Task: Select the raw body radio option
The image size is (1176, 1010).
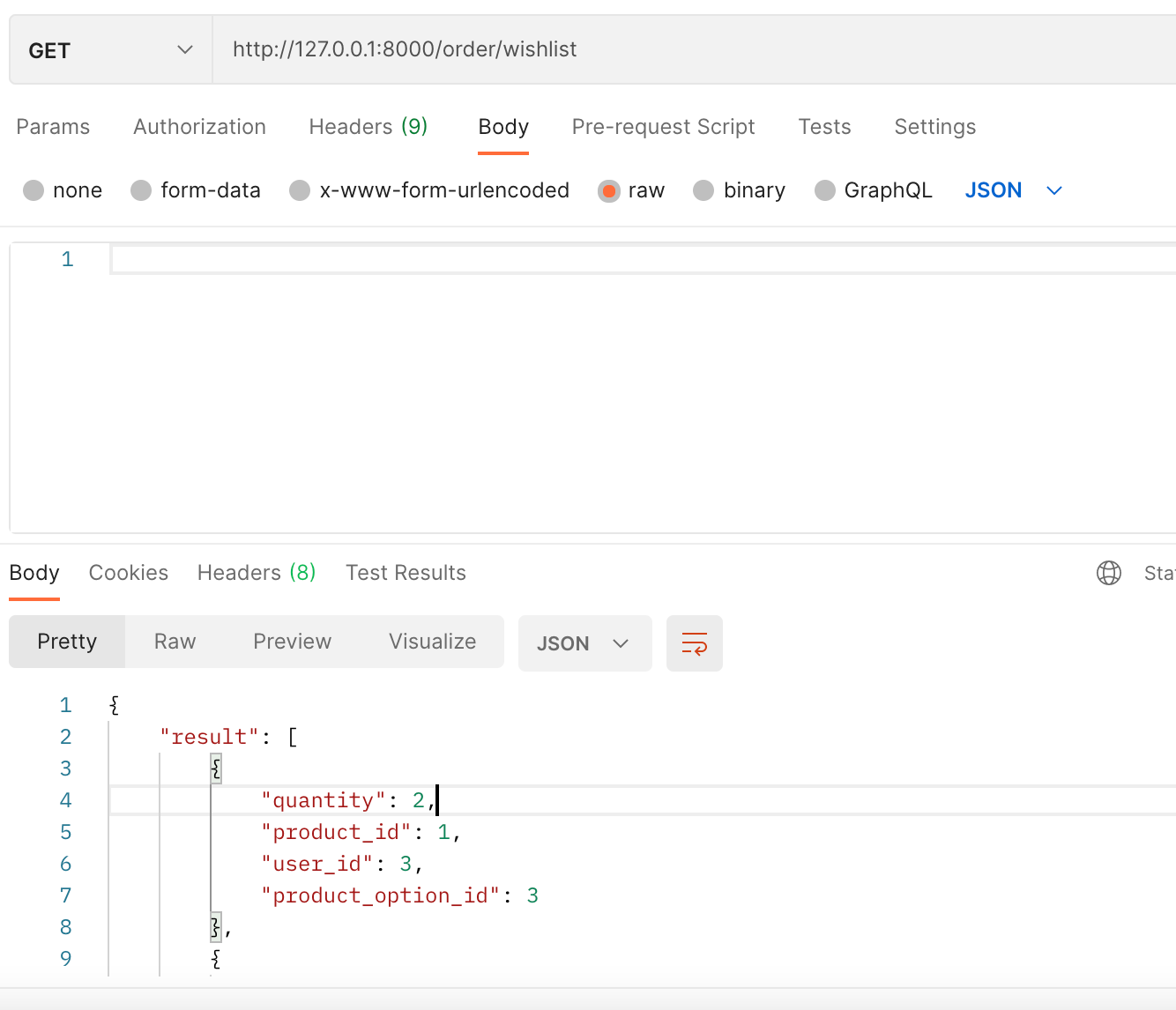Action: 608,190
